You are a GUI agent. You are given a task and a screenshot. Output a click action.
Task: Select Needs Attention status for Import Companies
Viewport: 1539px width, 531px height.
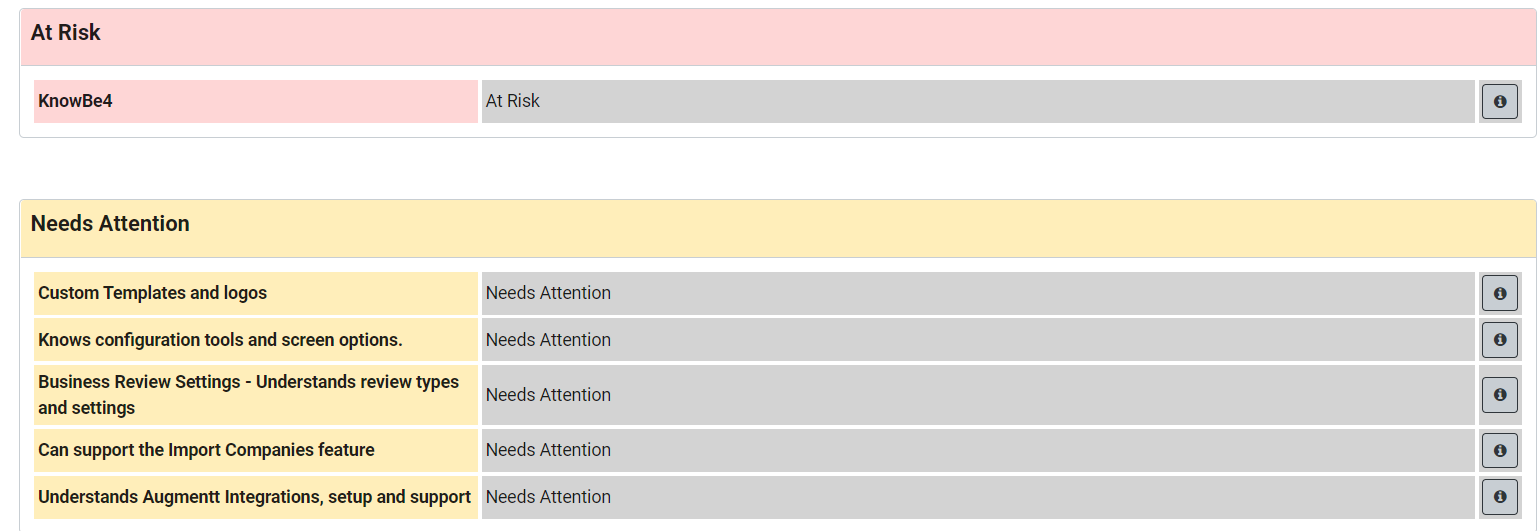click(978, 450)
